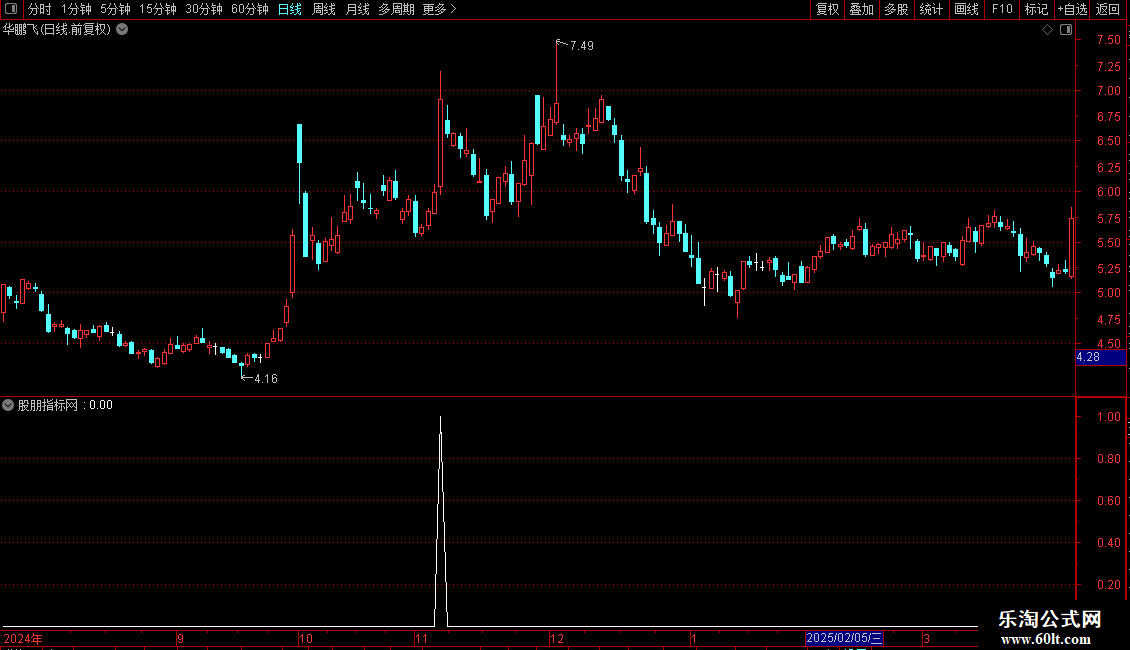Image resolution: width=1130 pixels, height=650 pixels.
Task: Click the 2024年 label on time axis
Action: [x=22, y=638]
